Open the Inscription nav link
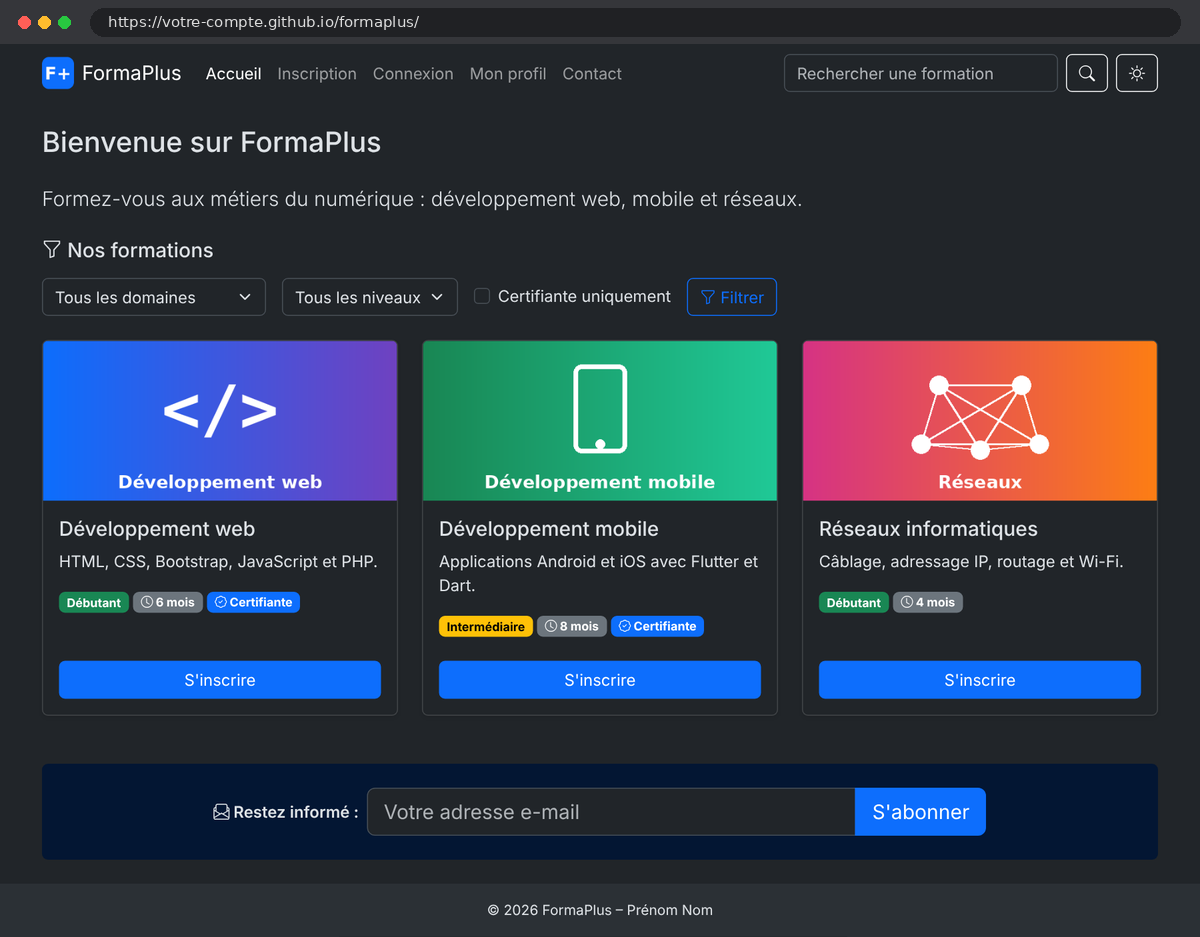This screenshot has height=937, width=1200. point(317,73)
